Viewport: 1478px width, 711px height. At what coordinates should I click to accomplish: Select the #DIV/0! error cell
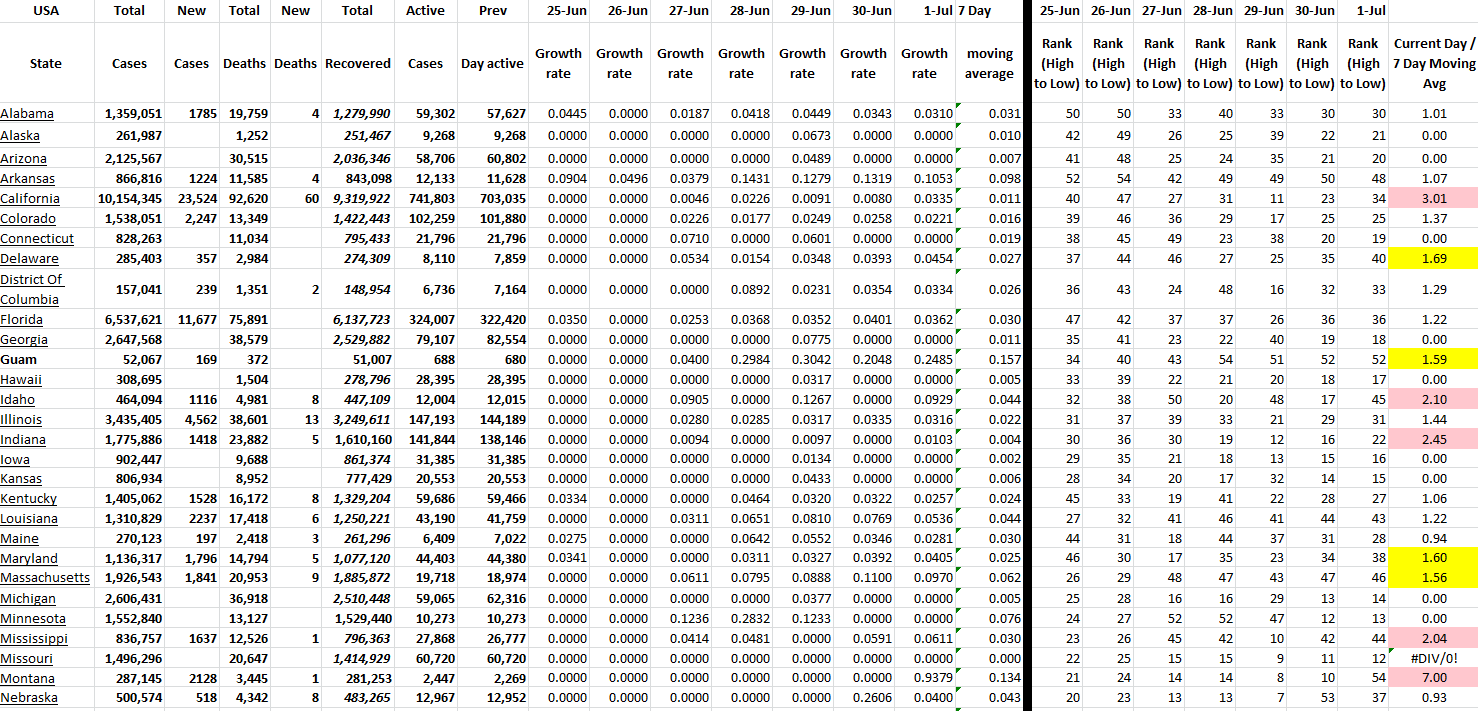click(1433, 658)
